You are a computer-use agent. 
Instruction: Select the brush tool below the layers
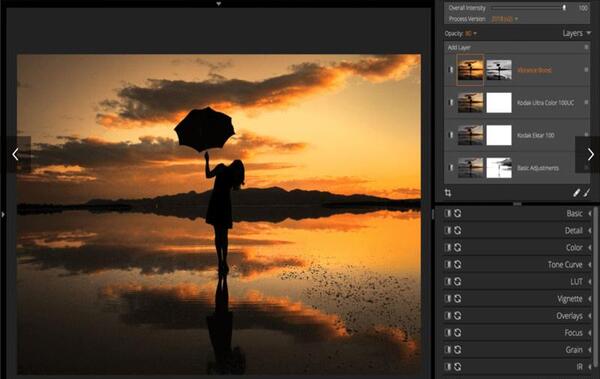[x=587, y=193]
